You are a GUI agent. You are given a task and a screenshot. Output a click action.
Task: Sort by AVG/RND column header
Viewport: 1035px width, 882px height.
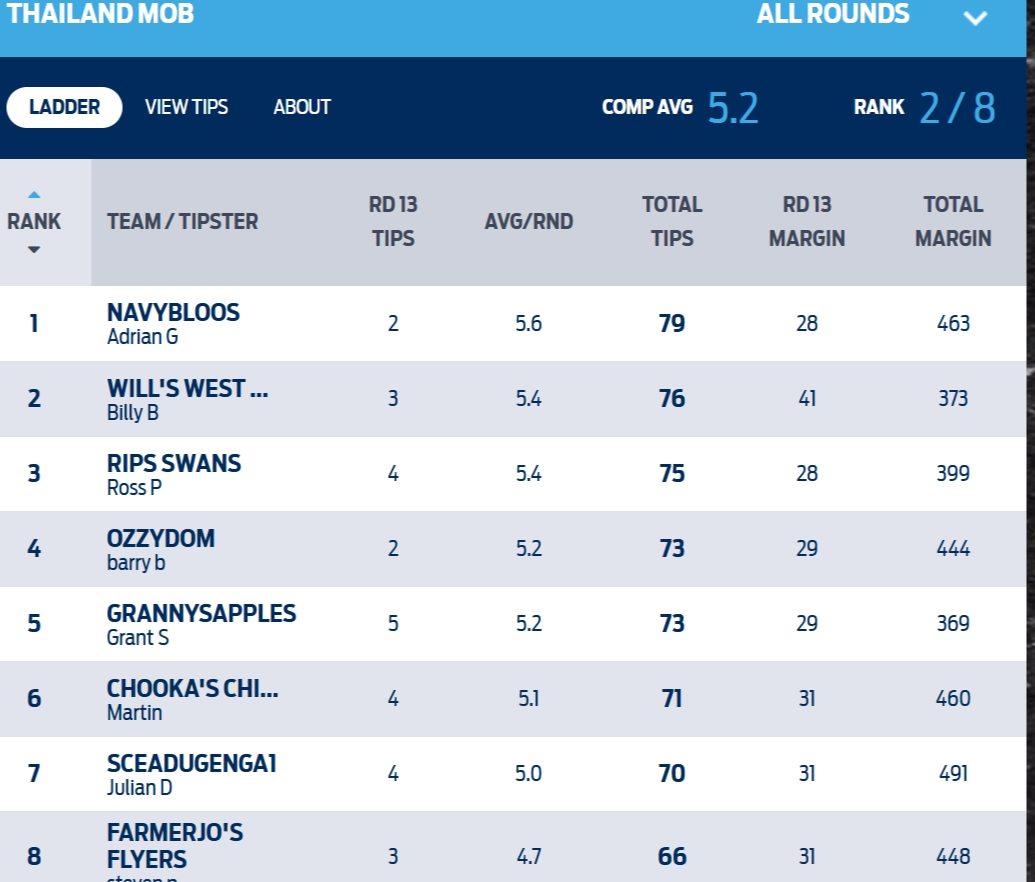tap(529, 221)
